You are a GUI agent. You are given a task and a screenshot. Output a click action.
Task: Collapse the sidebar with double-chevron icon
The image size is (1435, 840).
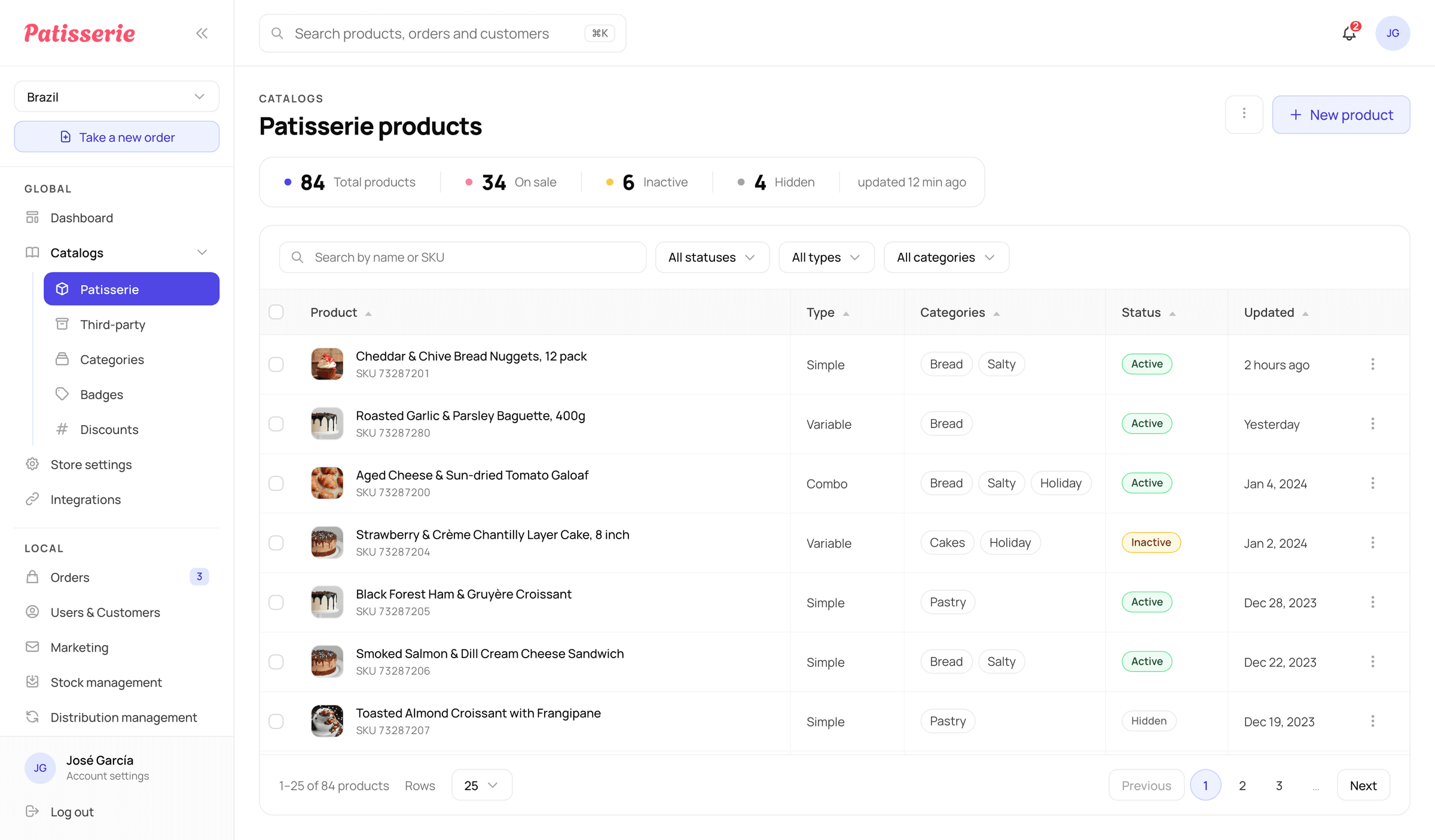[x=202, y=33]
